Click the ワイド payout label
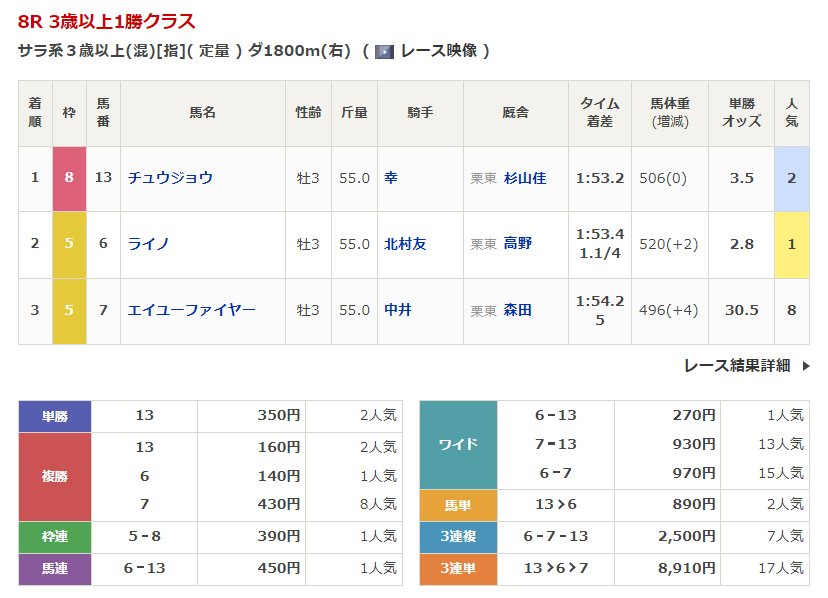 (458, 445)
